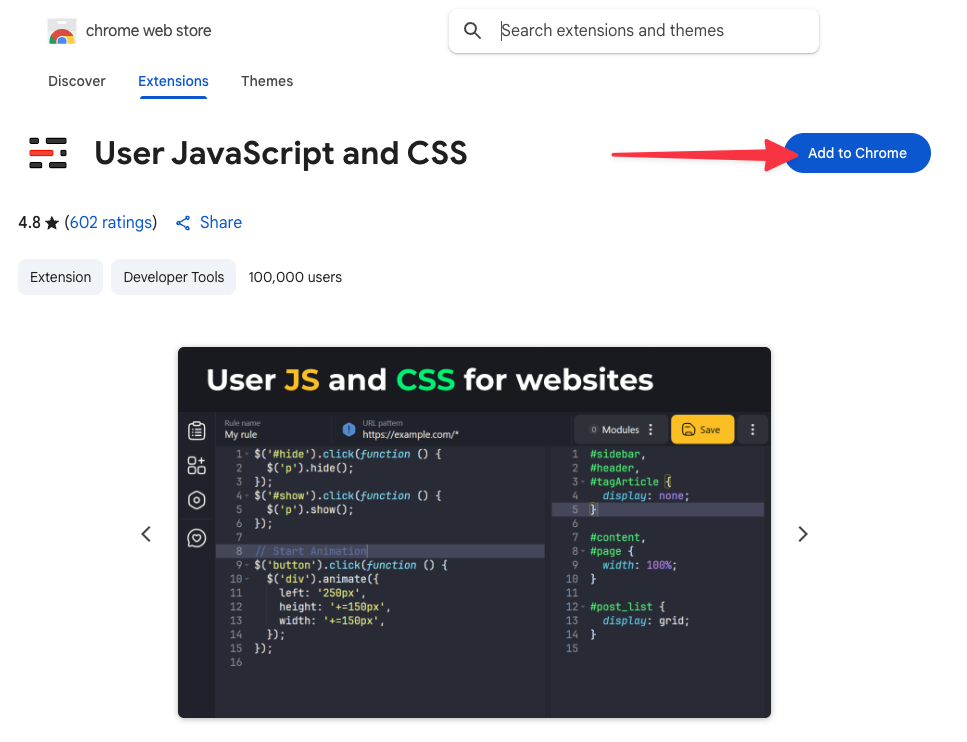Collapse the fold arrow on JS line 4
Viewport: 967px width, 742px height.
click(247, 496)
